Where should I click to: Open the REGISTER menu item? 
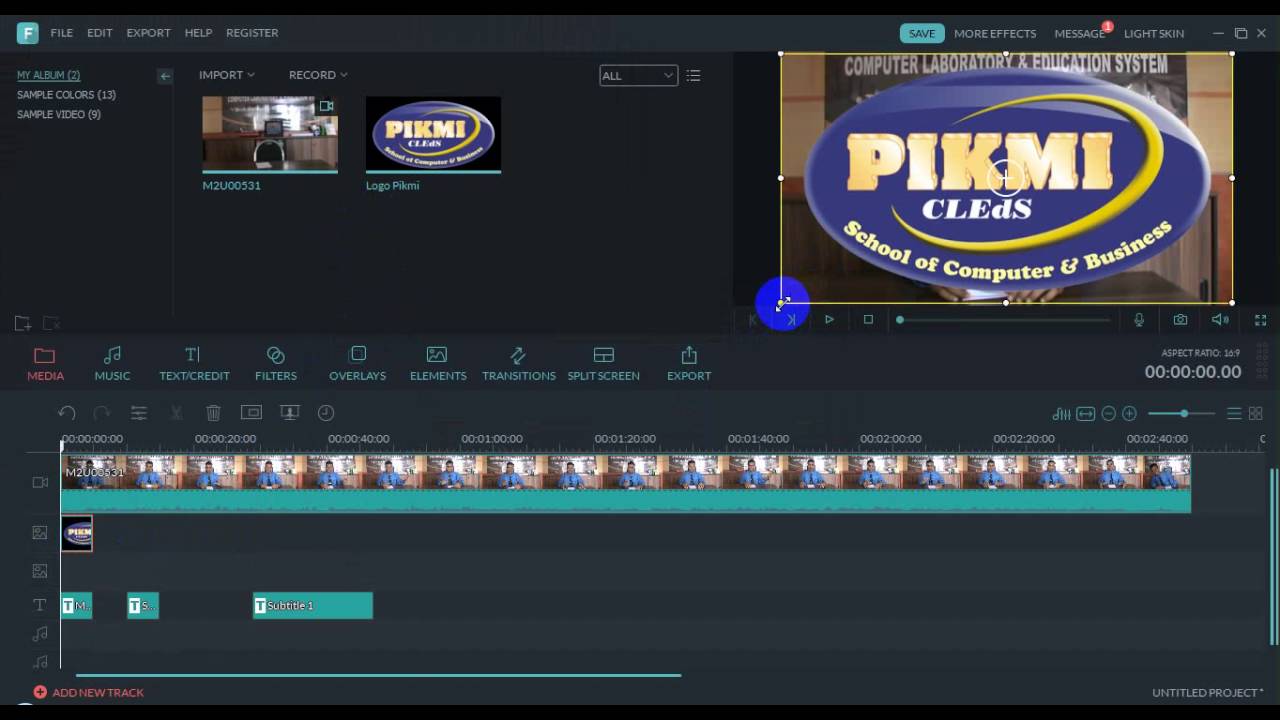pos(252,33)
